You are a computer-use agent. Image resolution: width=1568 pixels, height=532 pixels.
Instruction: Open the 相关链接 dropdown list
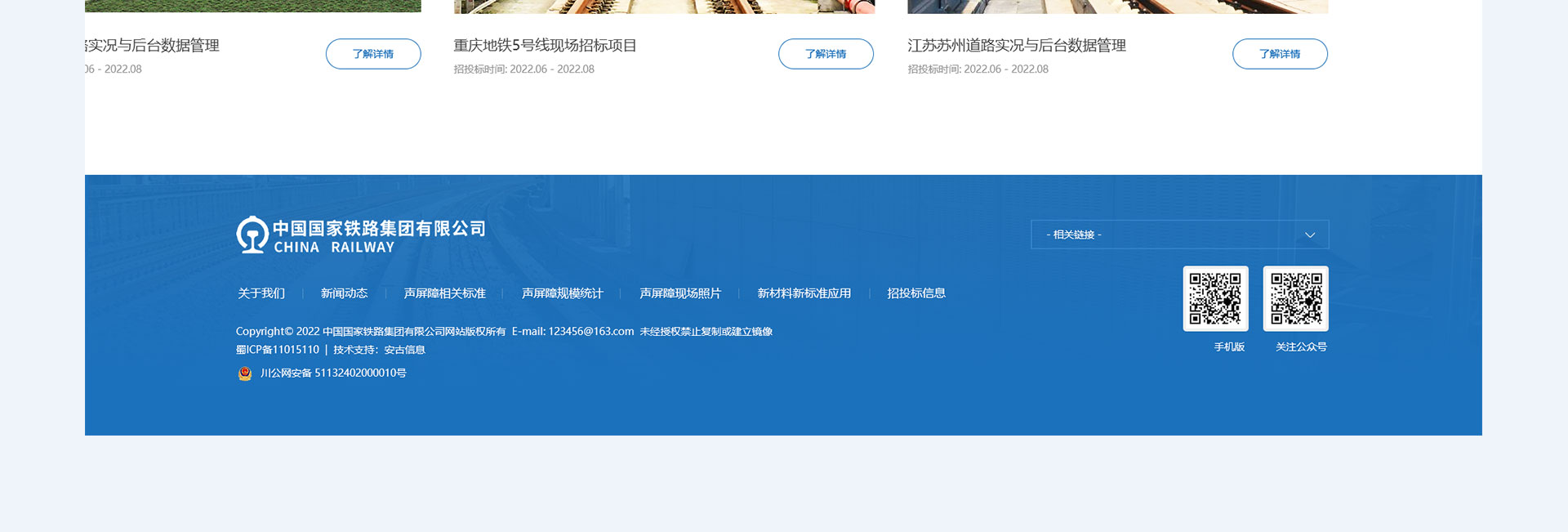tap(1178, 235)
